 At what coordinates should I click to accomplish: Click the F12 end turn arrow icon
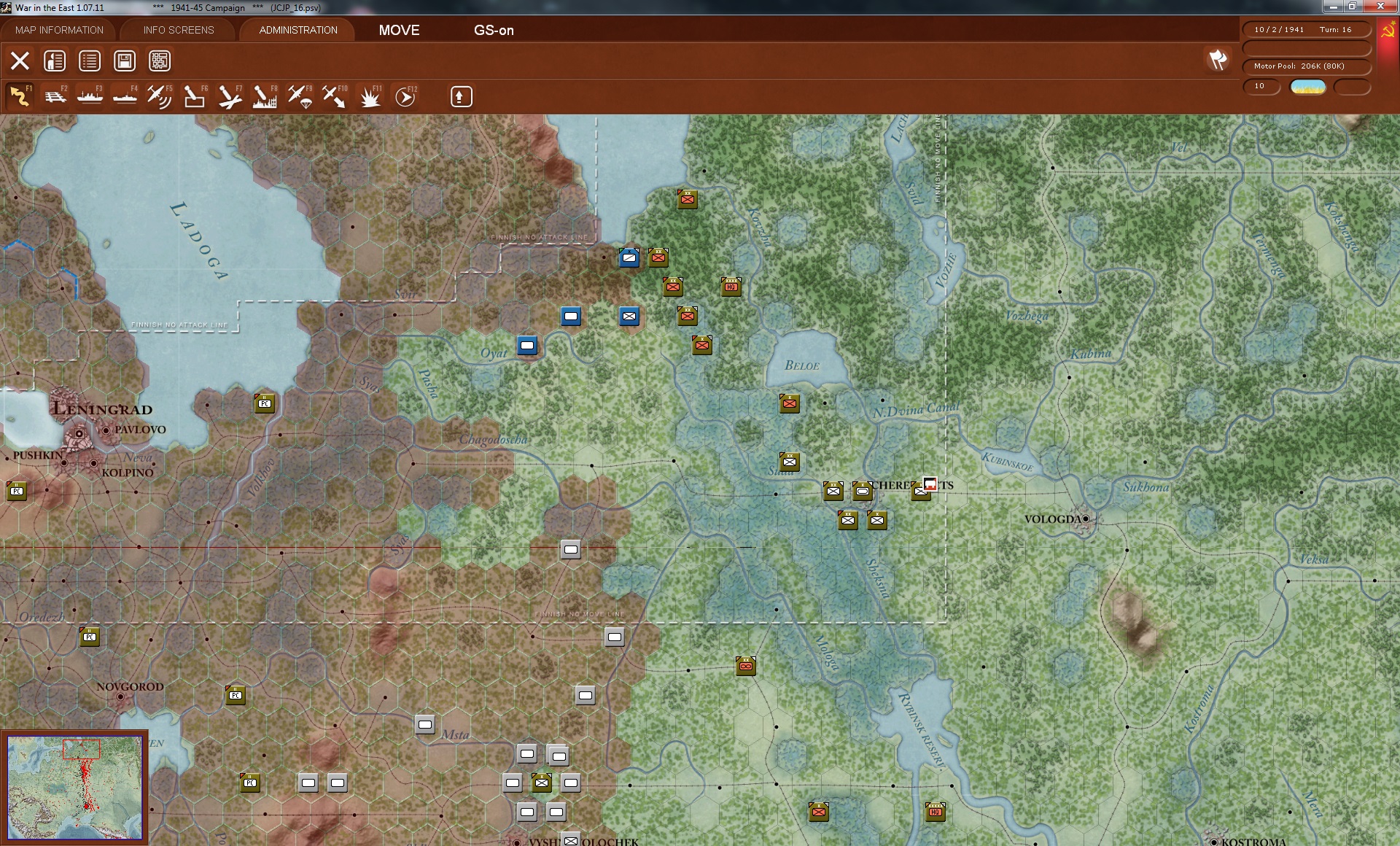coord(405,96)
